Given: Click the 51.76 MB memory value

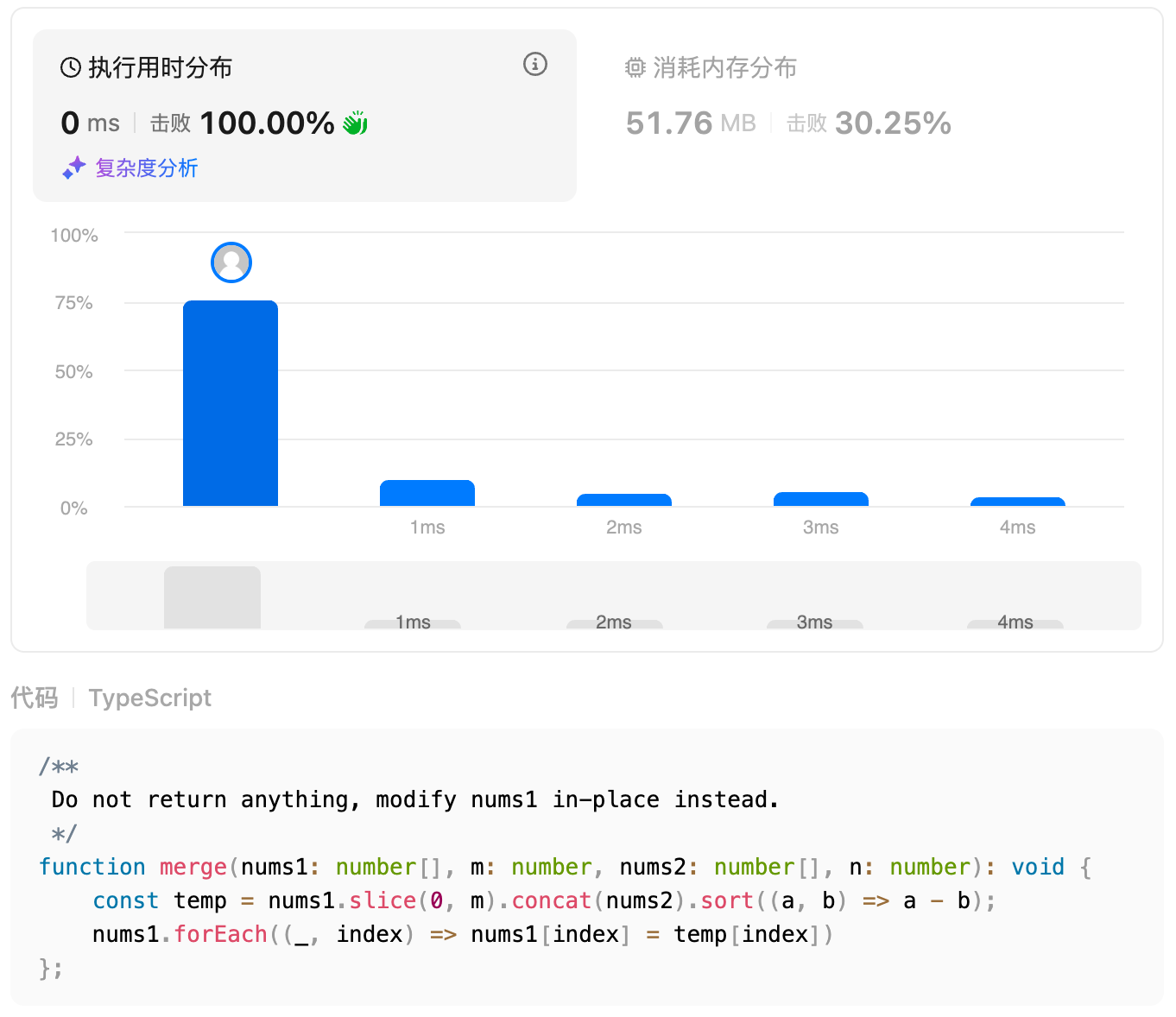Looking at the screenshot, I should [691, 123].
